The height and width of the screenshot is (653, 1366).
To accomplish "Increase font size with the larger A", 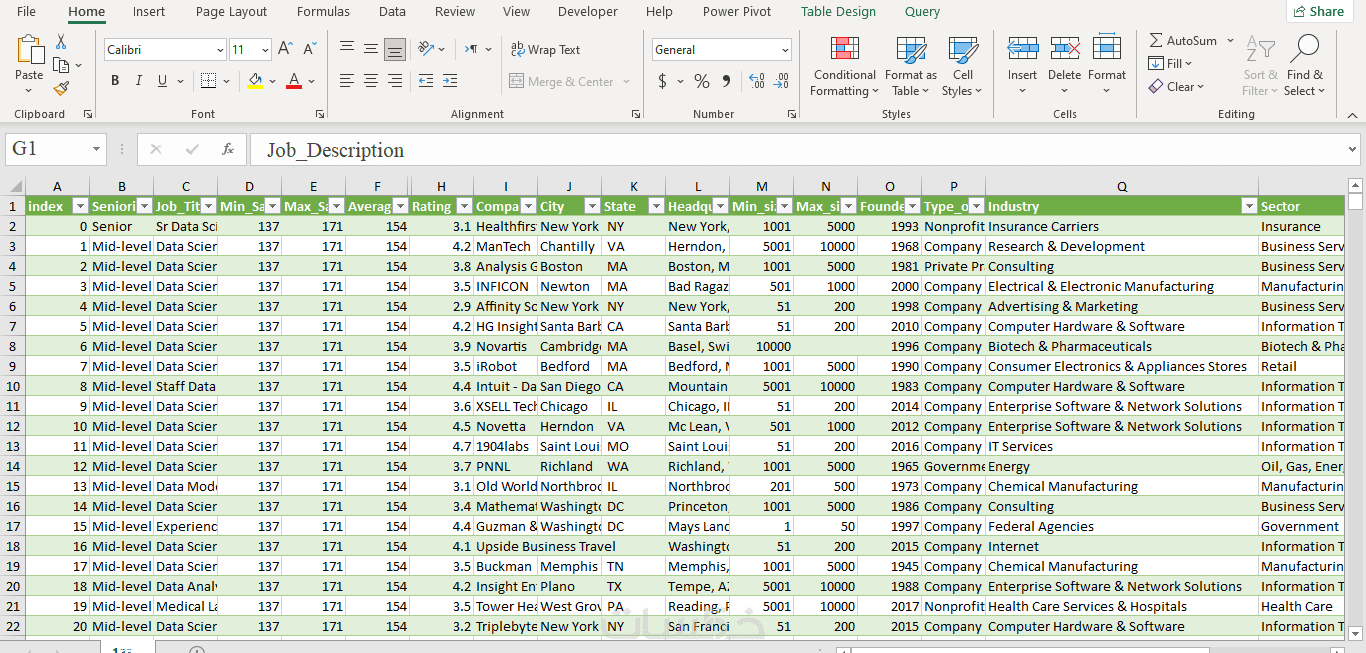I will (286, 49).
